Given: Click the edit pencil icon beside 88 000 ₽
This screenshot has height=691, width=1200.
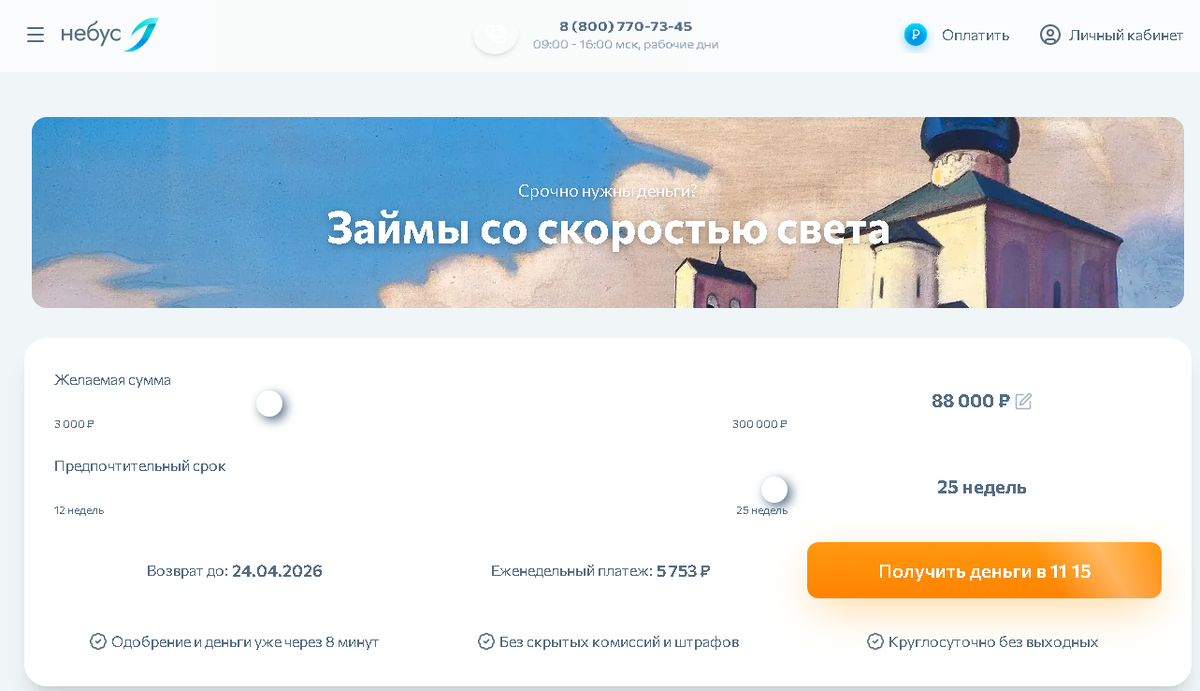Looking at the screenshot, I should 1023,401.
